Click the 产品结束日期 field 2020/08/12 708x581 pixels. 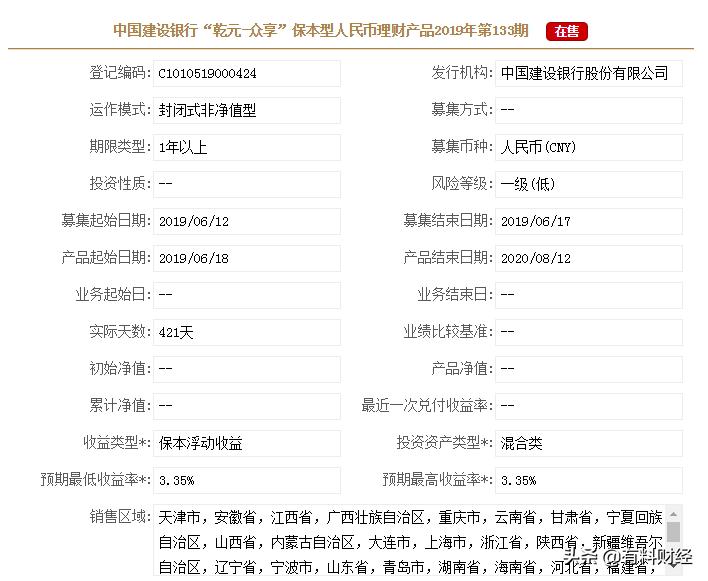coord(589,258)
